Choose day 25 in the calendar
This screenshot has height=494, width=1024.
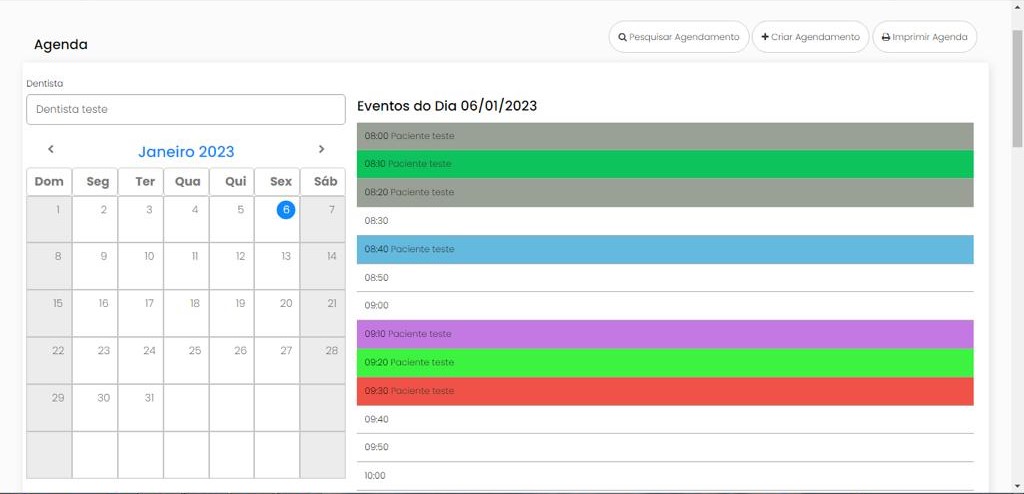point(195,350)
